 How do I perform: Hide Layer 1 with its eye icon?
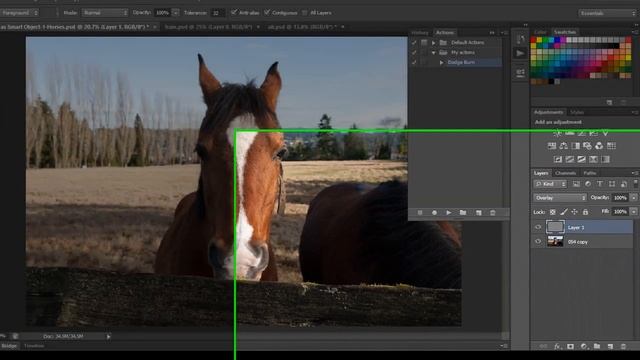pos(538,227)
